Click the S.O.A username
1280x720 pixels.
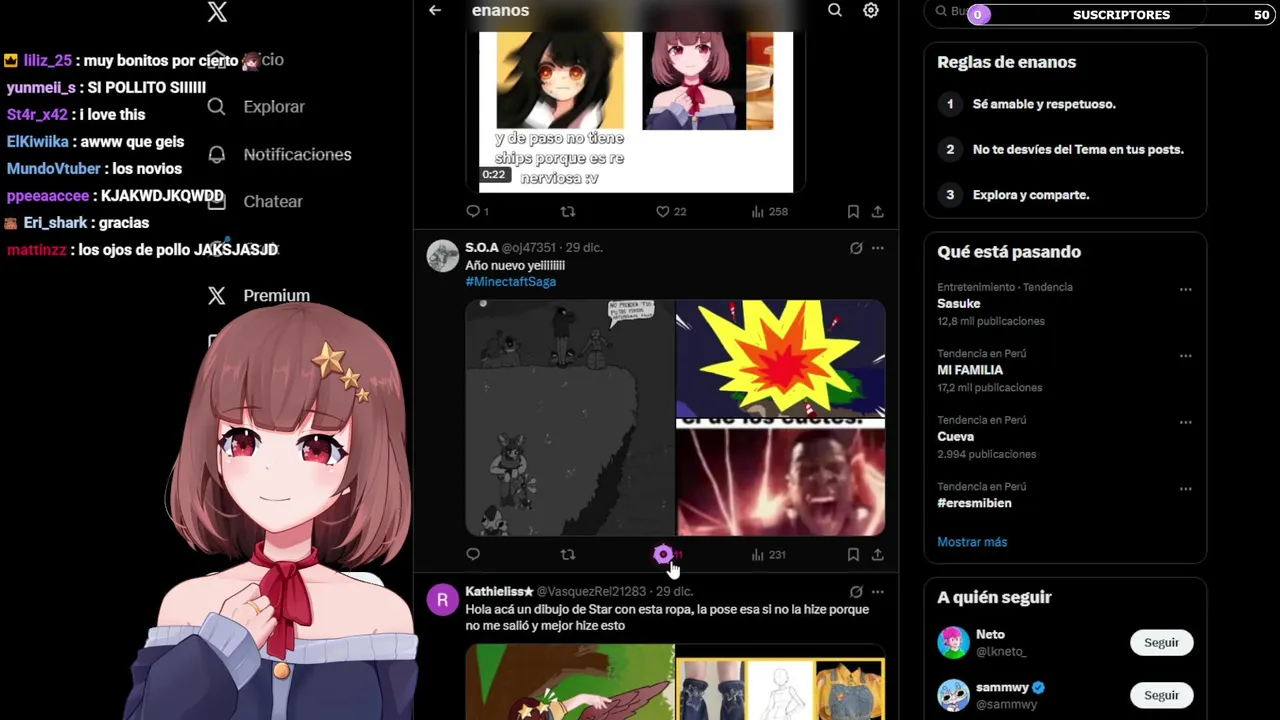(x=482, y=248)
